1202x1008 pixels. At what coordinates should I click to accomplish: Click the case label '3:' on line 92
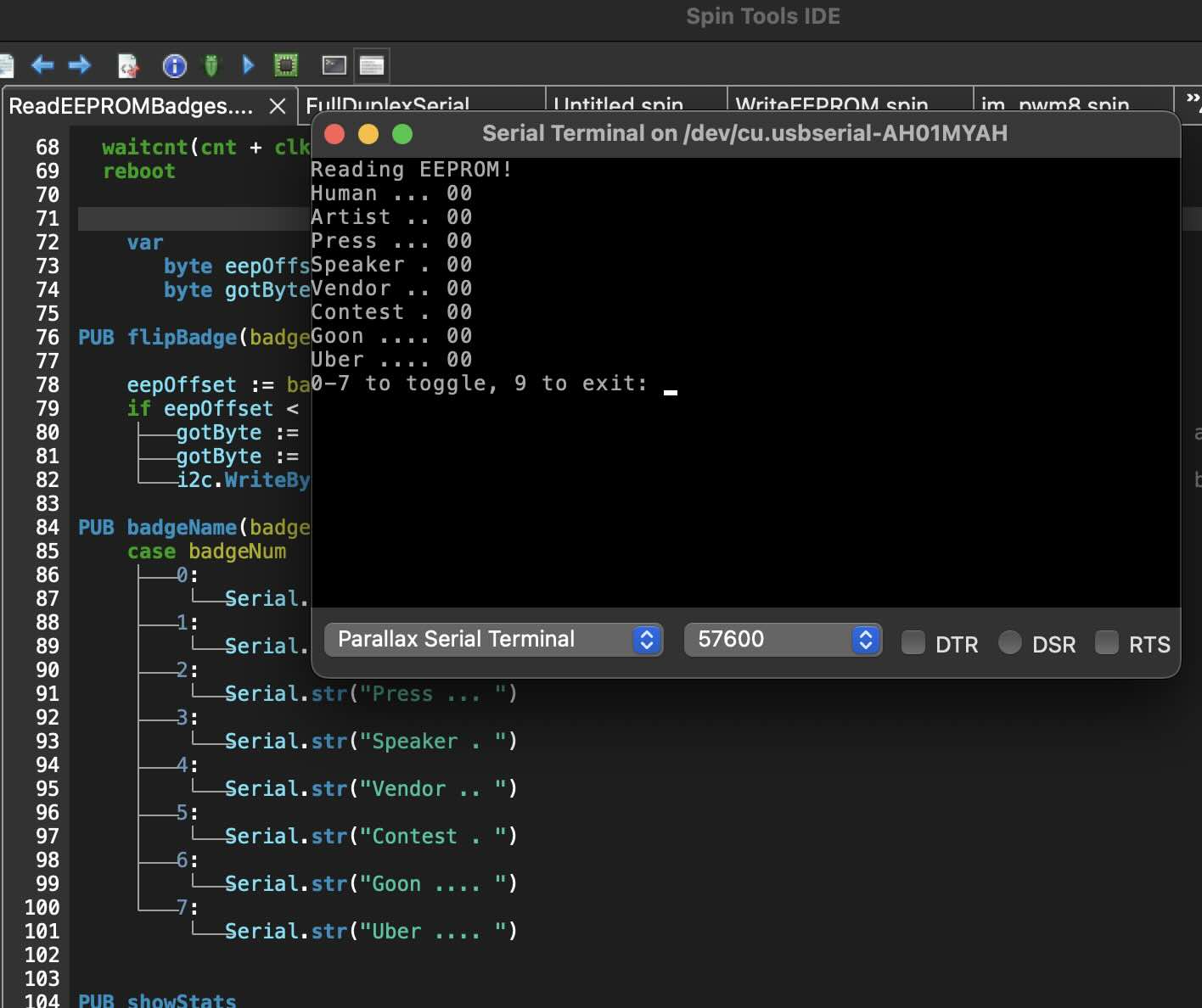[188, 718]
